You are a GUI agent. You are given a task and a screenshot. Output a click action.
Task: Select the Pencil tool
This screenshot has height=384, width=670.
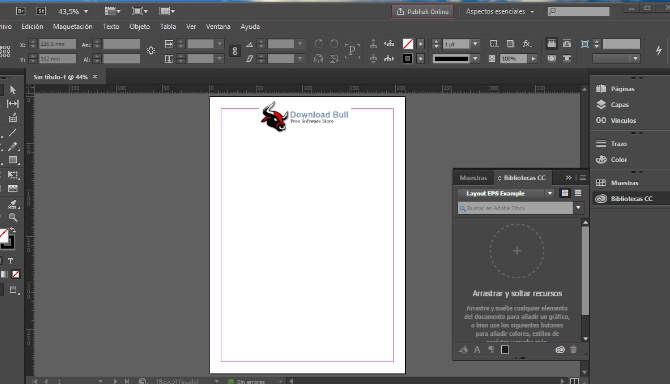click(x=12, y=147)
